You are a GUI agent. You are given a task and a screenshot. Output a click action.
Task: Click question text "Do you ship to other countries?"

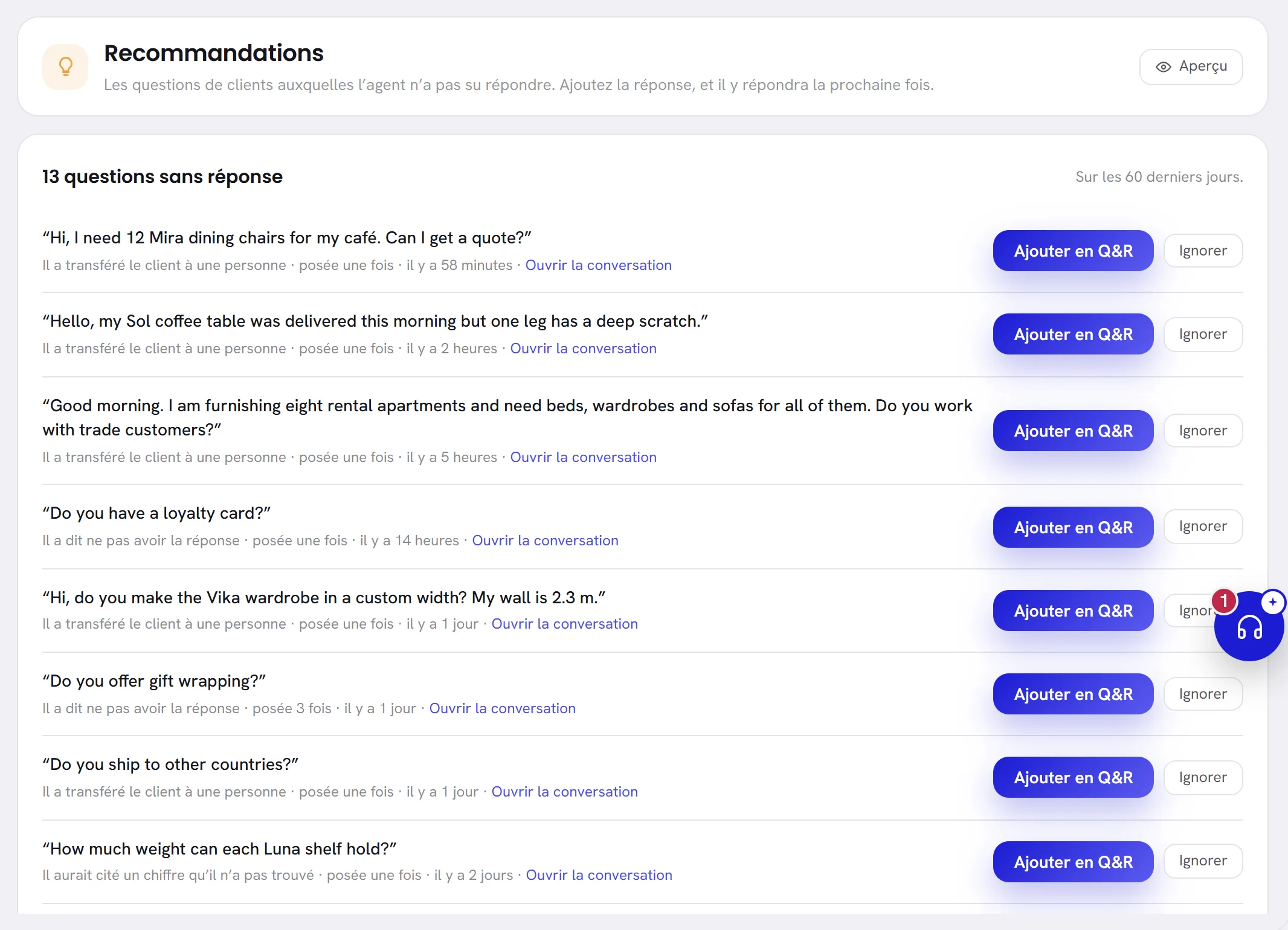coord(170,765)
